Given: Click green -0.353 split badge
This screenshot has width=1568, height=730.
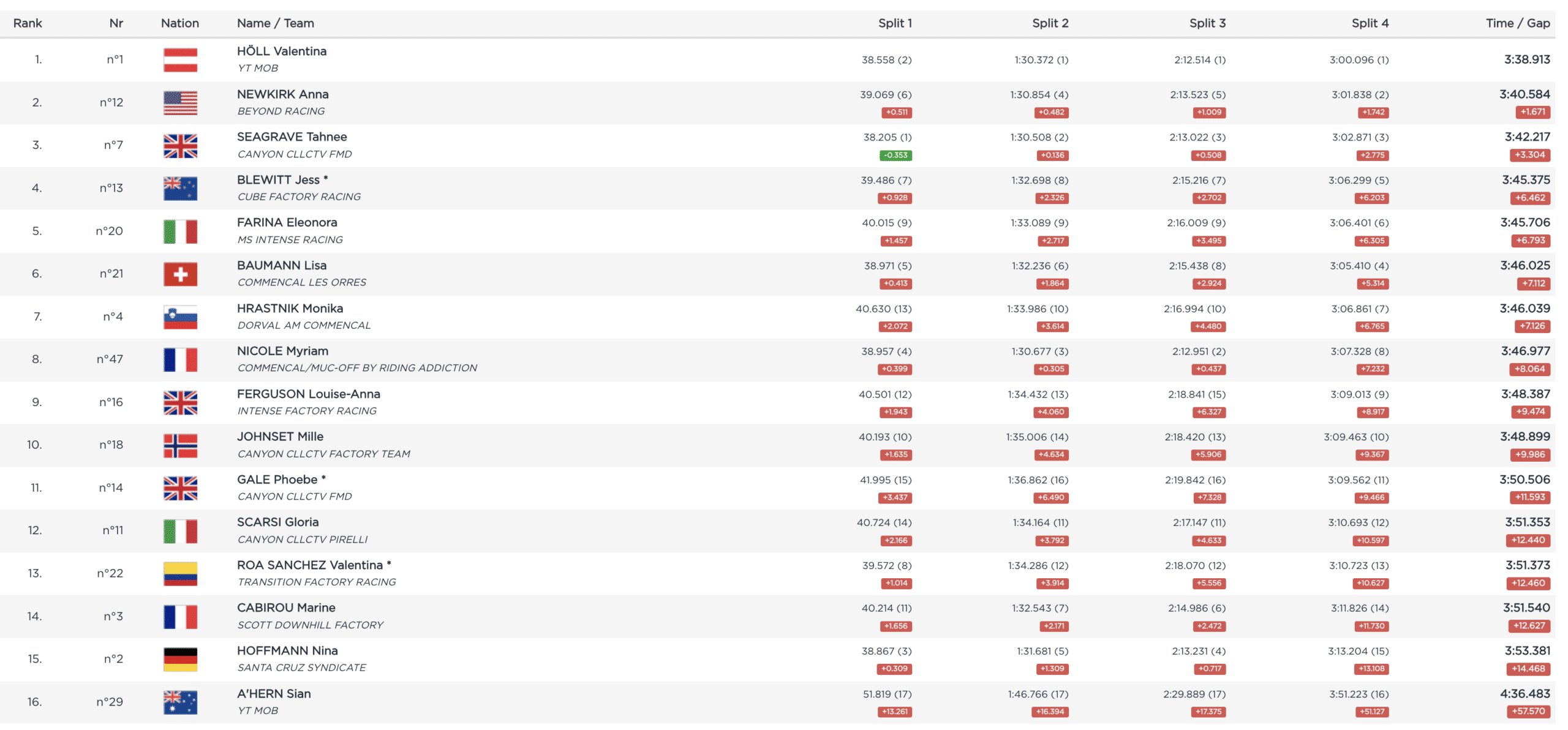Looking at the screenshot, I should tap(895, 156).
